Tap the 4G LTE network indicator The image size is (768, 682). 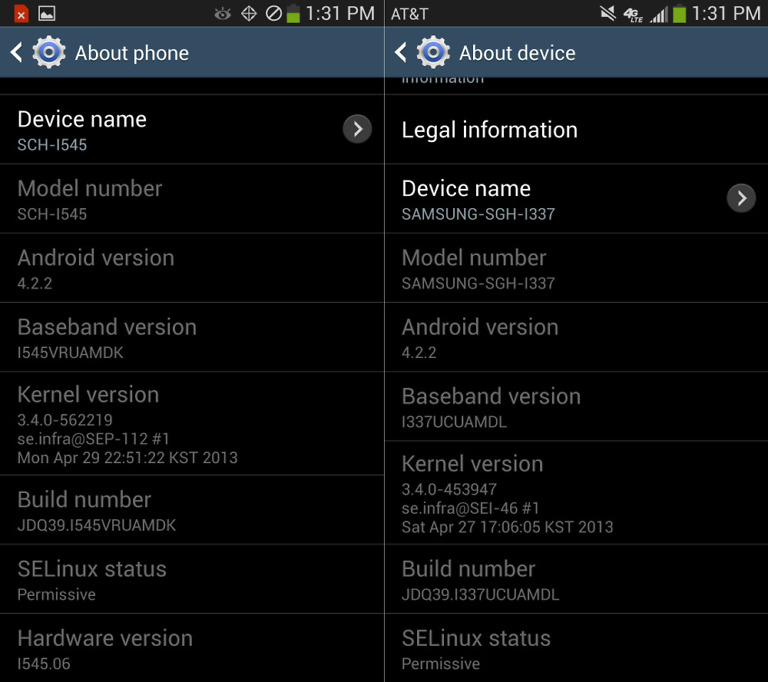[632, 14]
